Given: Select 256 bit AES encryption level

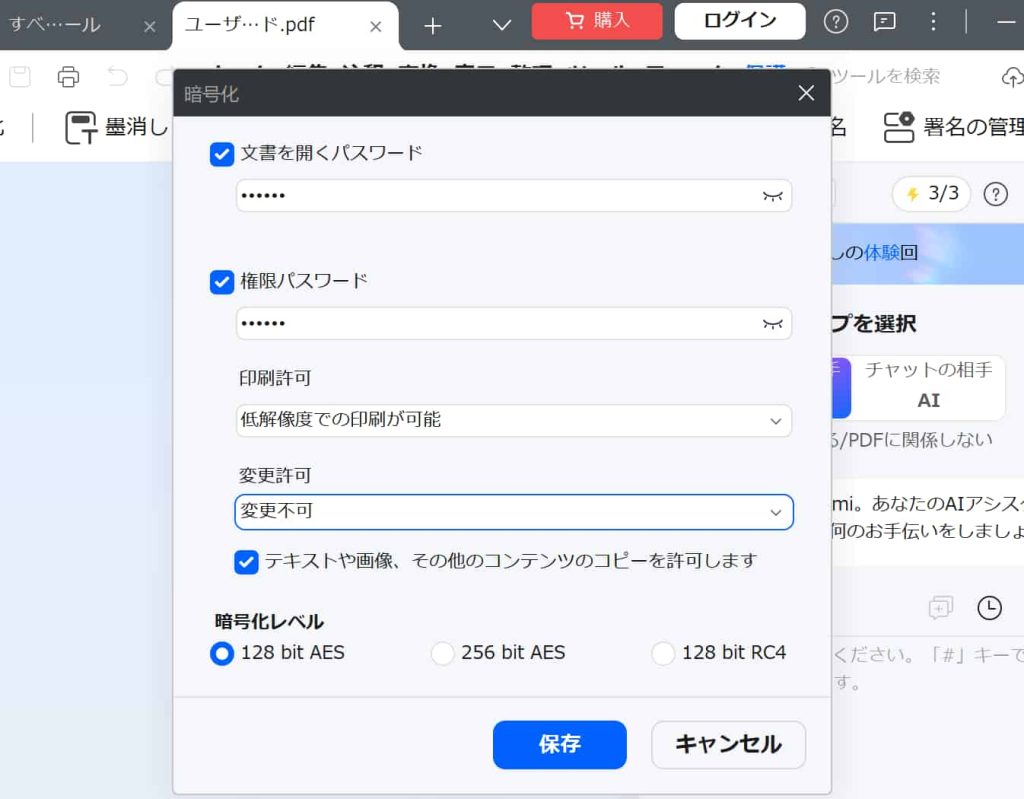Looking at the screenshot, I should pos(442,654).
